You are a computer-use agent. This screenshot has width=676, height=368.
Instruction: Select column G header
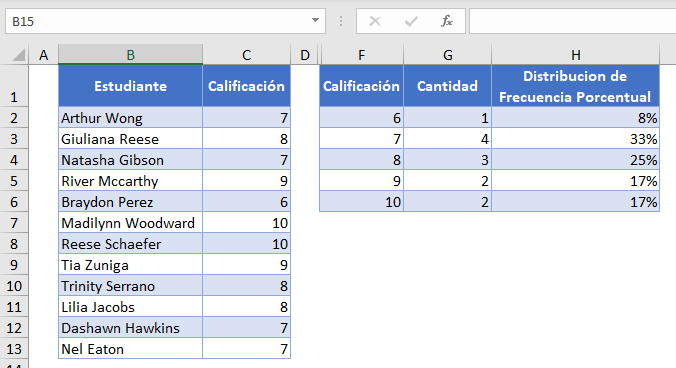(x=448, y=55)
